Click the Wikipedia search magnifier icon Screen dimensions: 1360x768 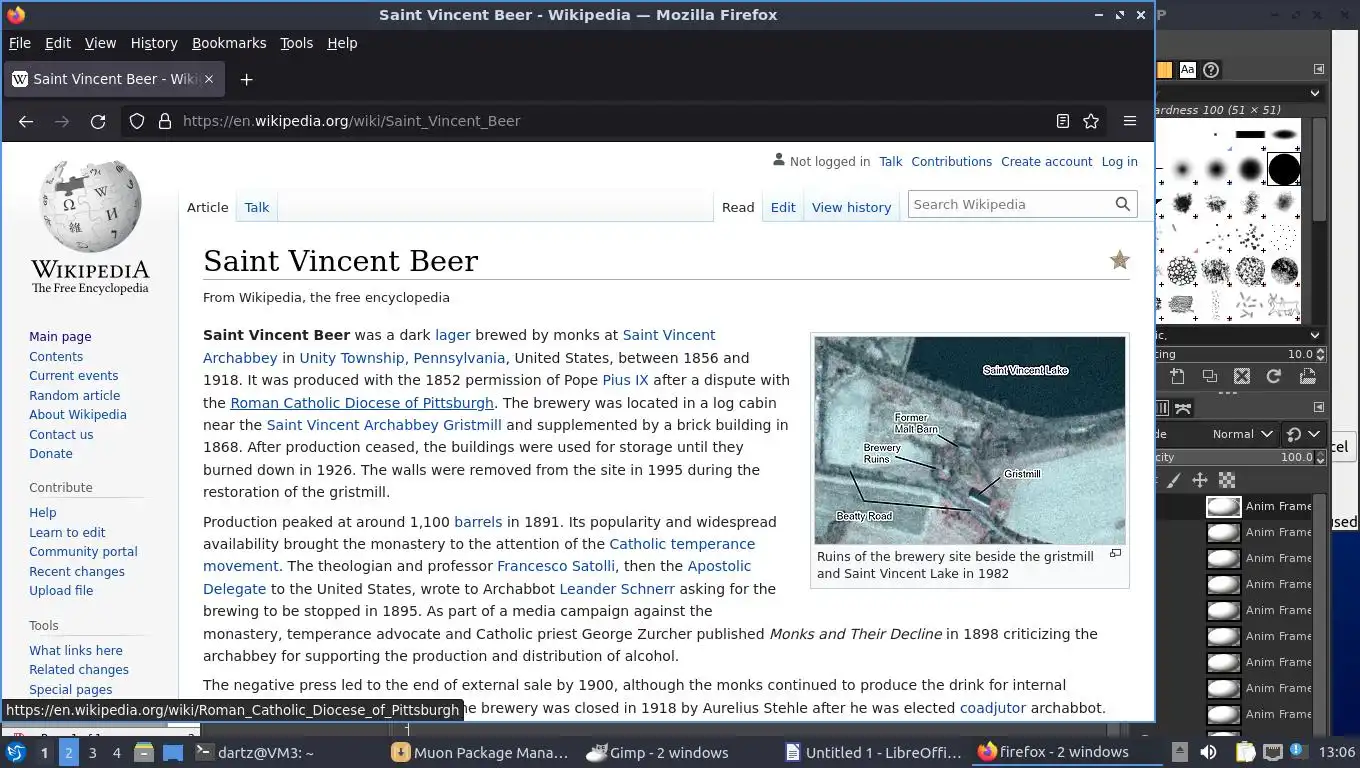click(x=1123, y=204)
